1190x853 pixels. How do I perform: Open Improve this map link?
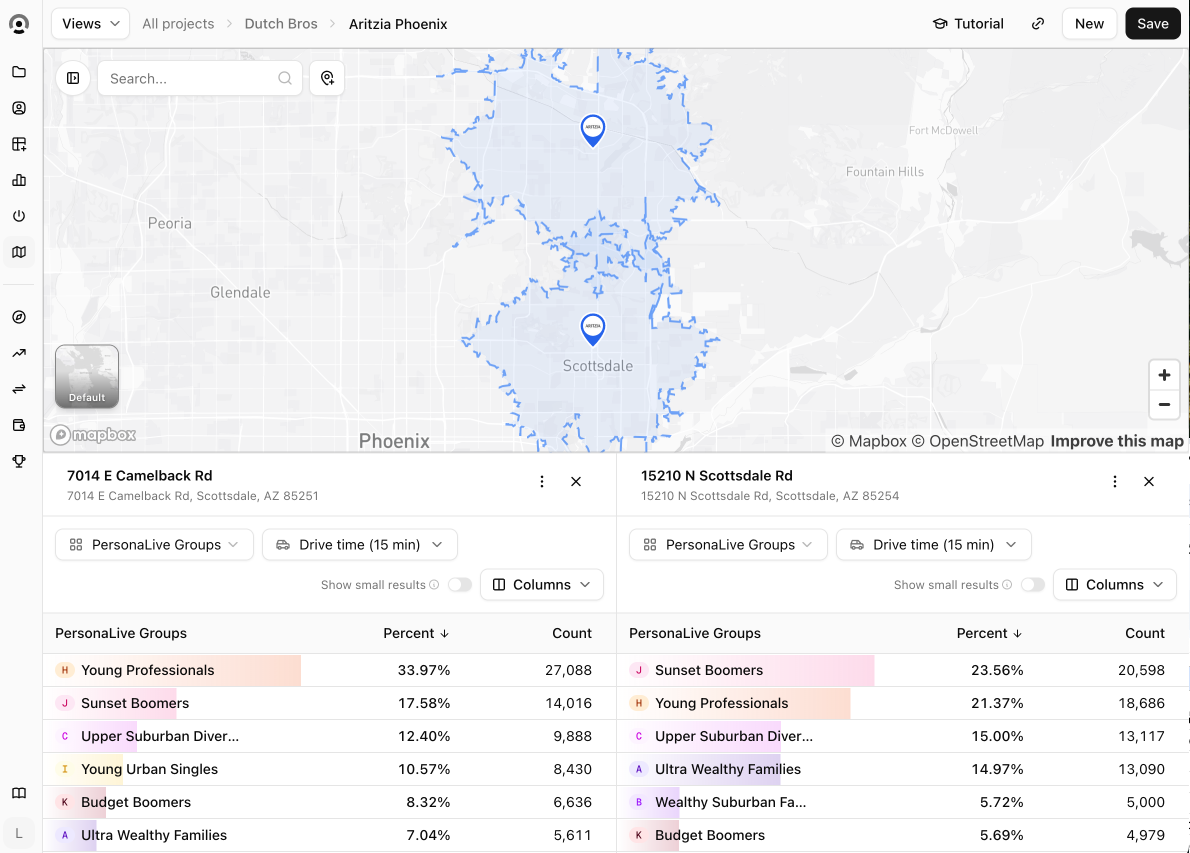(x=1116, y=441)
